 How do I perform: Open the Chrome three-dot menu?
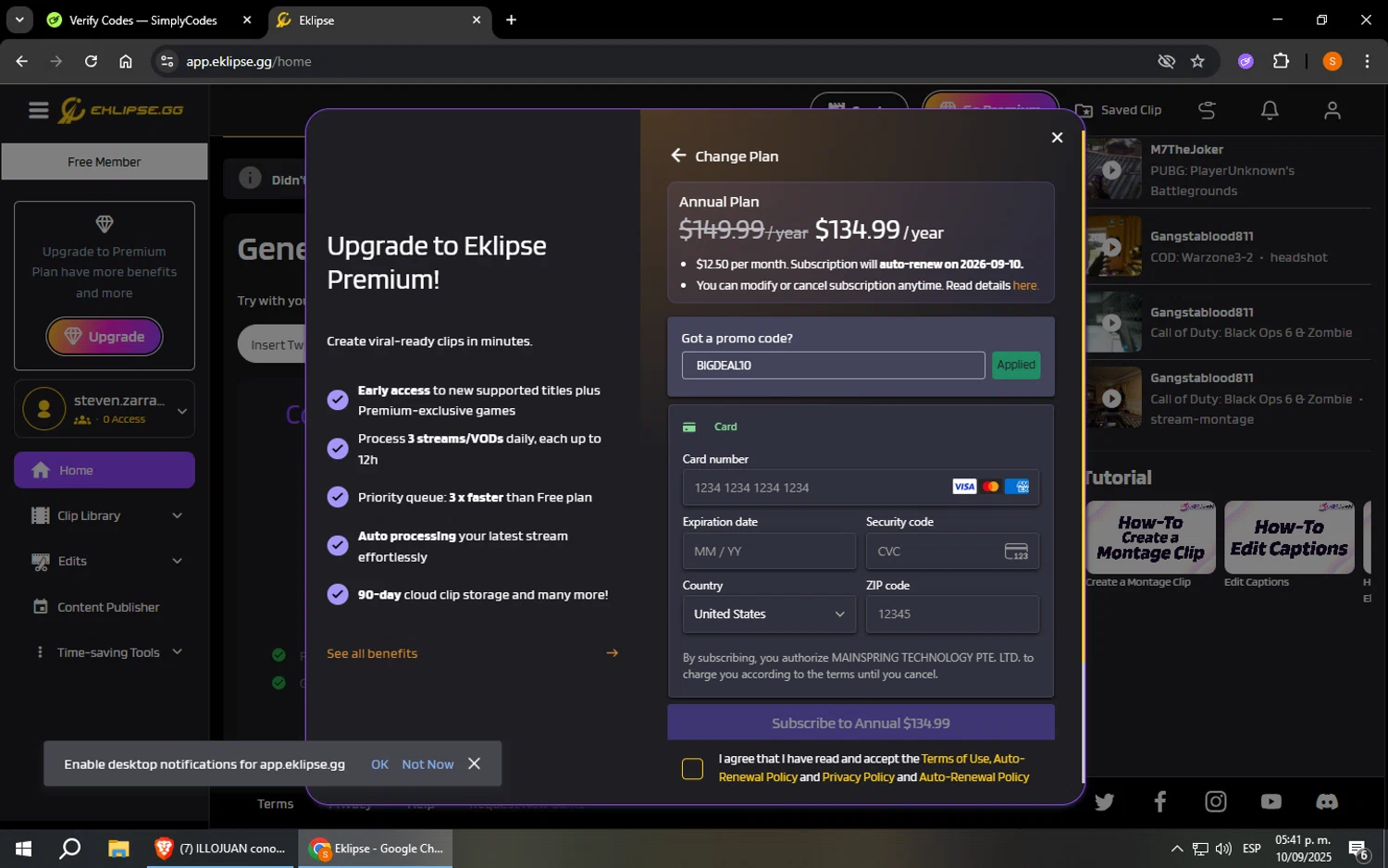tap(1367, 61)
